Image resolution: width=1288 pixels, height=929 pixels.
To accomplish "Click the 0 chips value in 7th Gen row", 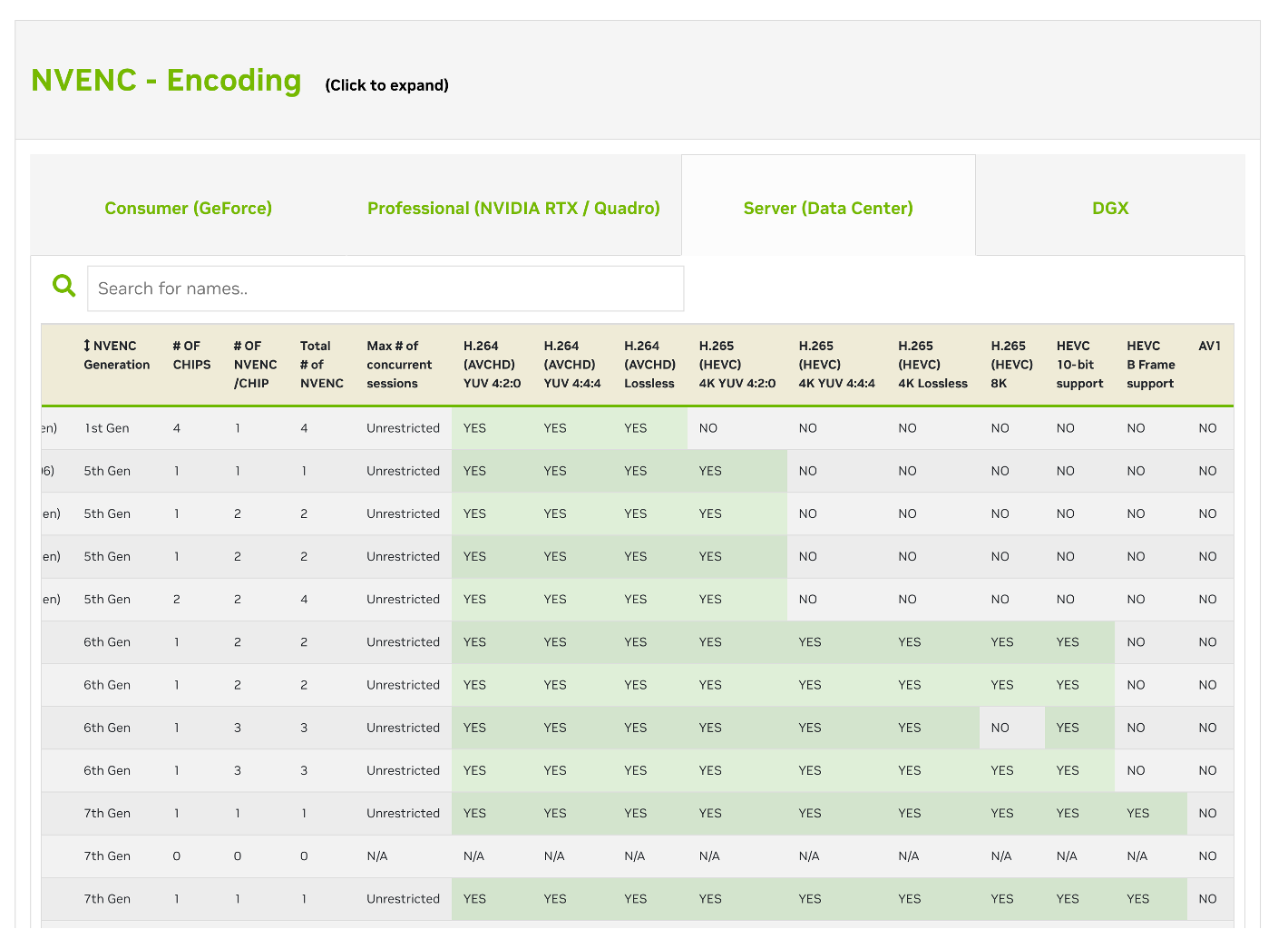I will (177, 856).
